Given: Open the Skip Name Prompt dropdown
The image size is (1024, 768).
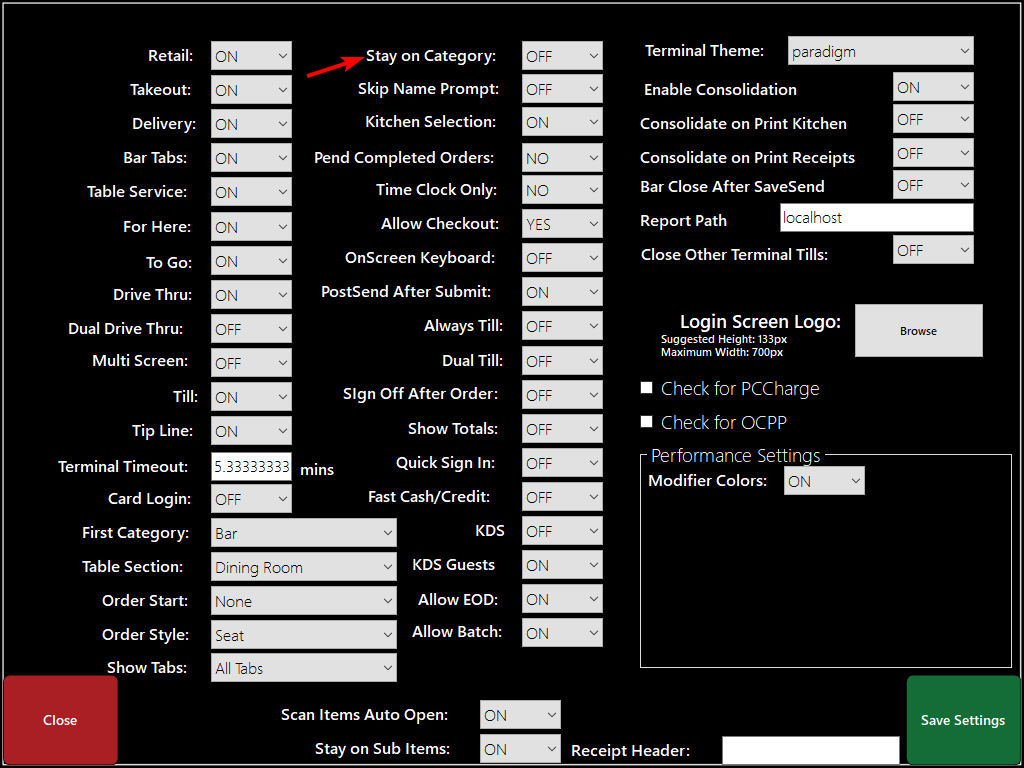Looking at the screenshot, I should pos(562,89).
